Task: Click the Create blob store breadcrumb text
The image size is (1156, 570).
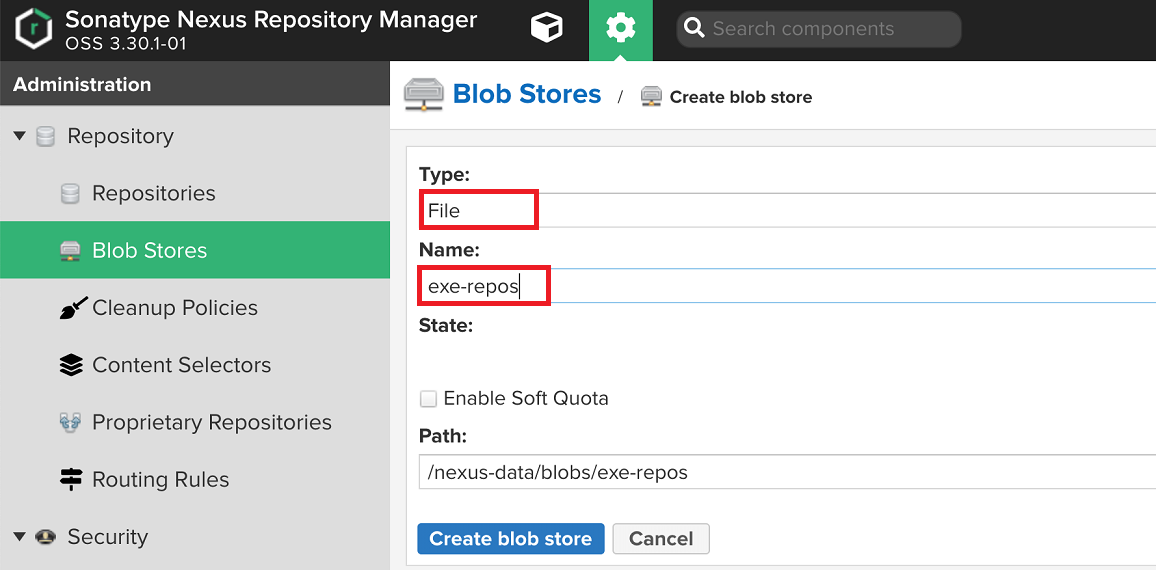Action: (x=740, y=97)
